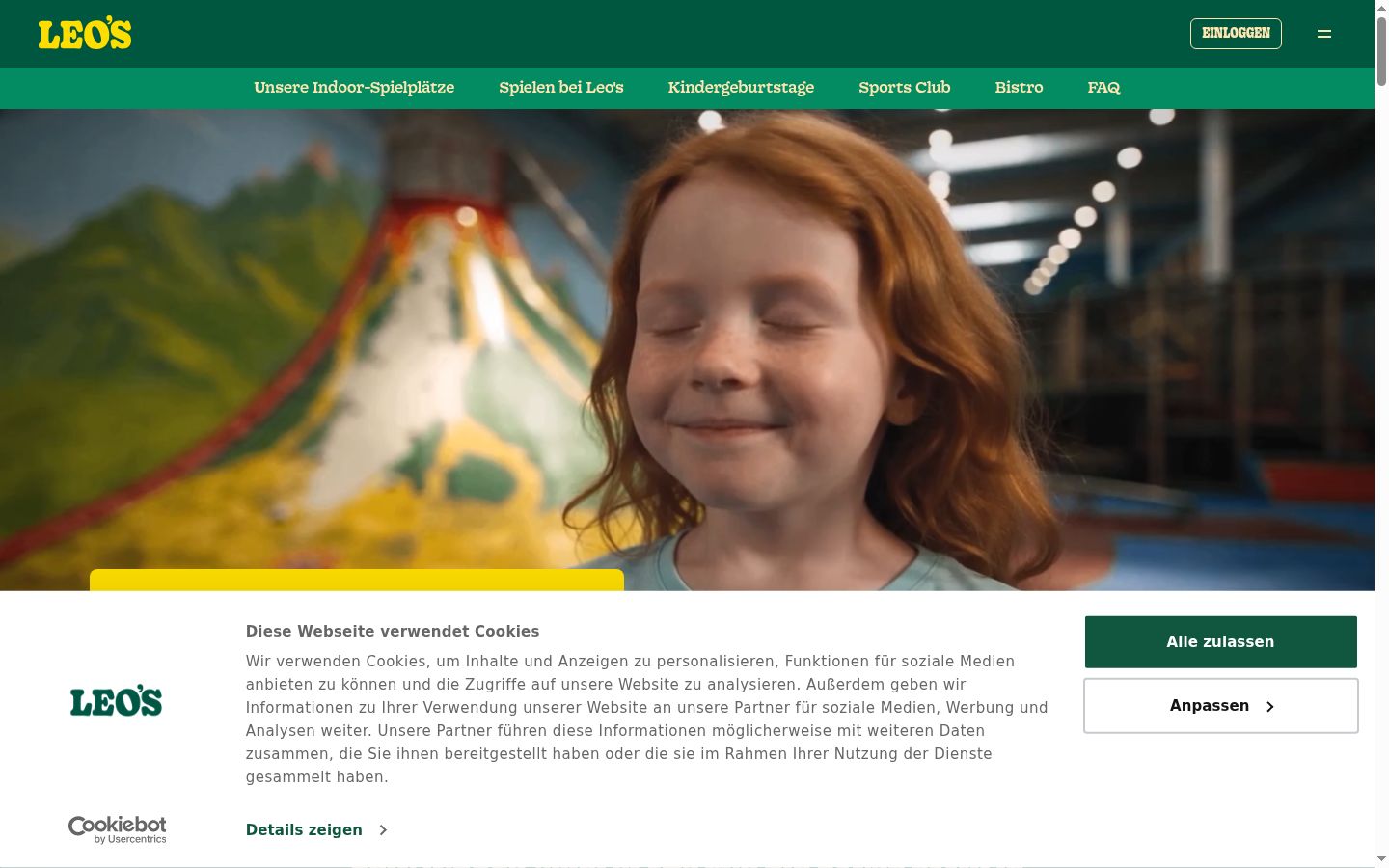Click the scrollbar down arrow
1389x868 pixels.
(x=1381, y=859)
